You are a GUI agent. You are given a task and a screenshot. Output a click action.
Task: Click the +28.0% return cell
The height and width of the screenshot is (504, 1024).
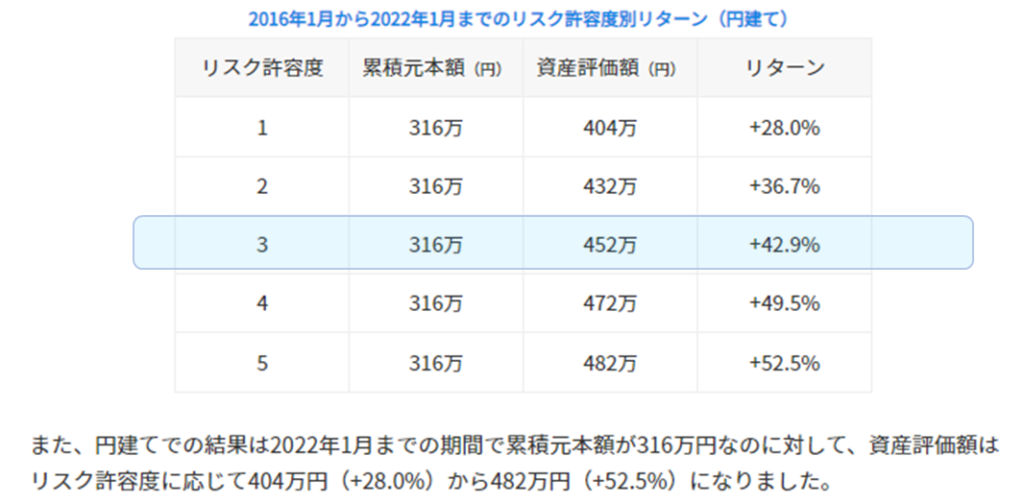pyautogui.click(x=784, y=127)
